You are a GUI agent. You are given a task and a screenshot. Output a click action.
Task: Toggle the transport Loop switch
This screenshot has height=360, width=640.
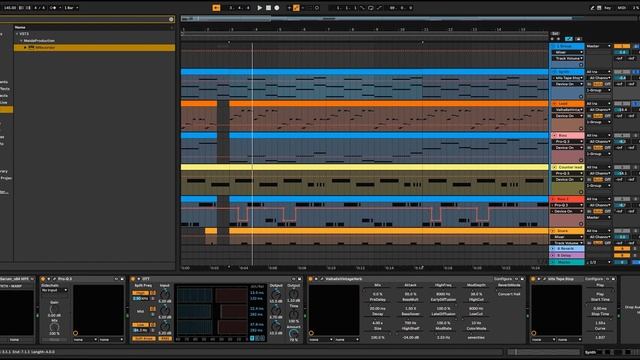(371, 8)
